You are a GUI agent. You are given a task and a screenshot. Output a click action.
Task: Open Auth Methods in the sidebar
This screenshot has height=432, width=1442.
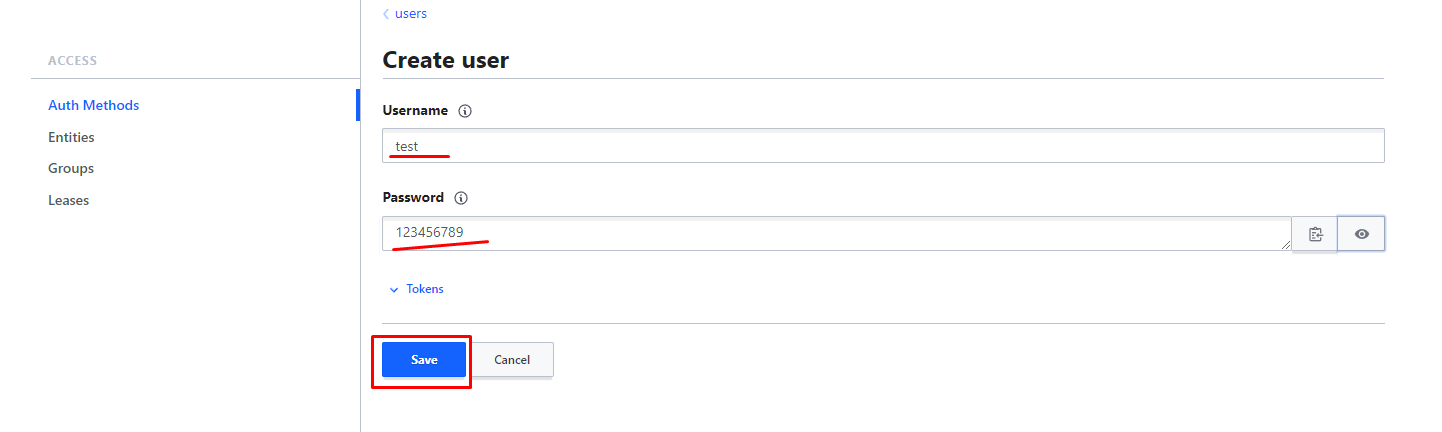[x=93, y=105]
